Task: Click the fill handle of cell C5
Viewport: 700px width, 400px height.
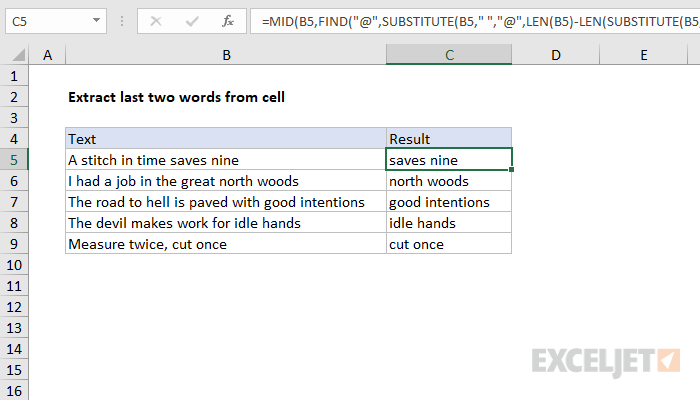Action: [x=511, y=170]
